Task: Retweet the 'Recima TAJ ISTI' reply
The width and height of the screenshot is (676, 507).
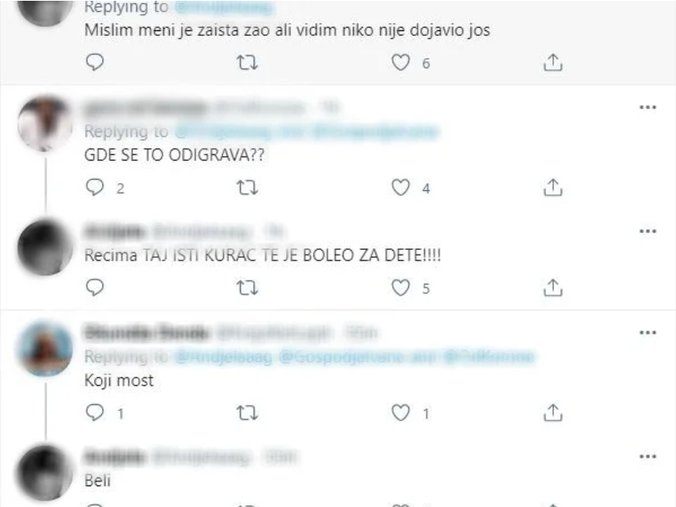Action: pos(247,288)
